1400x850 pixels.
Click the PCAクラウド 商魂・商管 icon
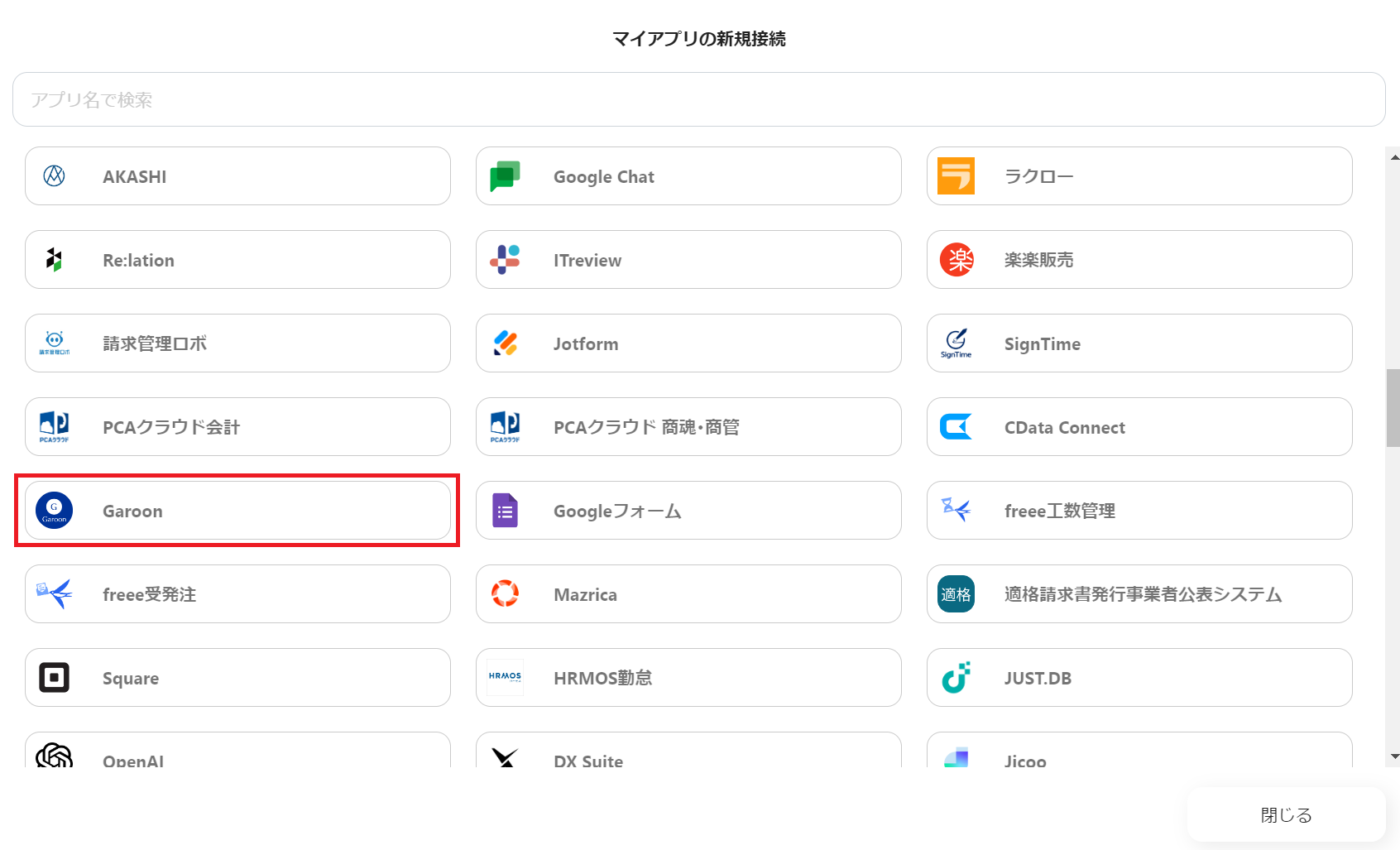click(506, 427)
